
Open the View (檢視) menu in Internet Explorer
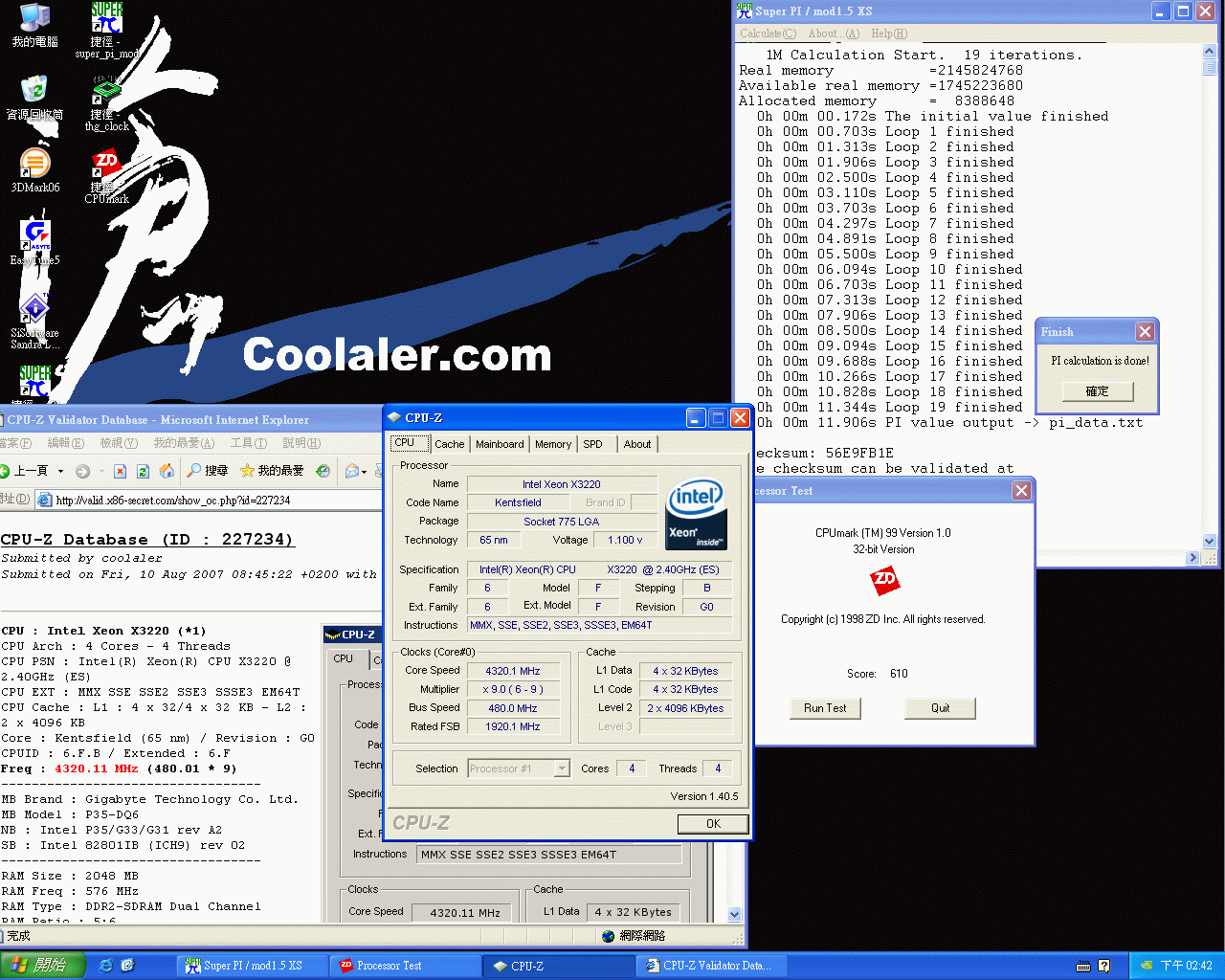tap(119, 443)
